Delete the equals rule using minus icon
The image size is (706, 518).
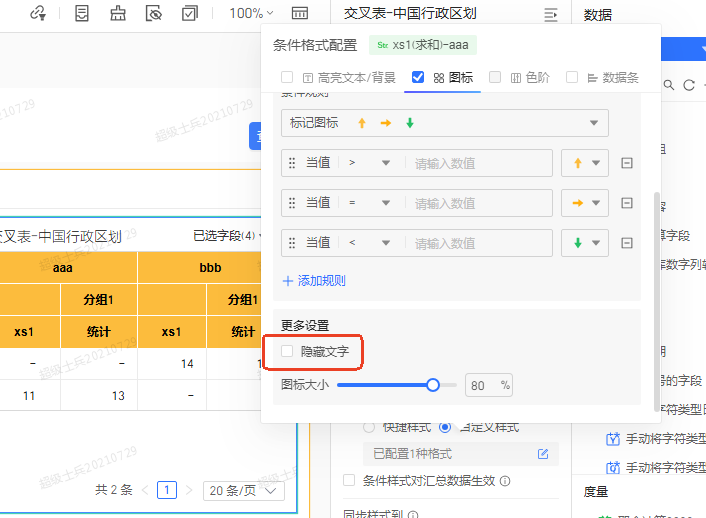[x=627, y=203]
